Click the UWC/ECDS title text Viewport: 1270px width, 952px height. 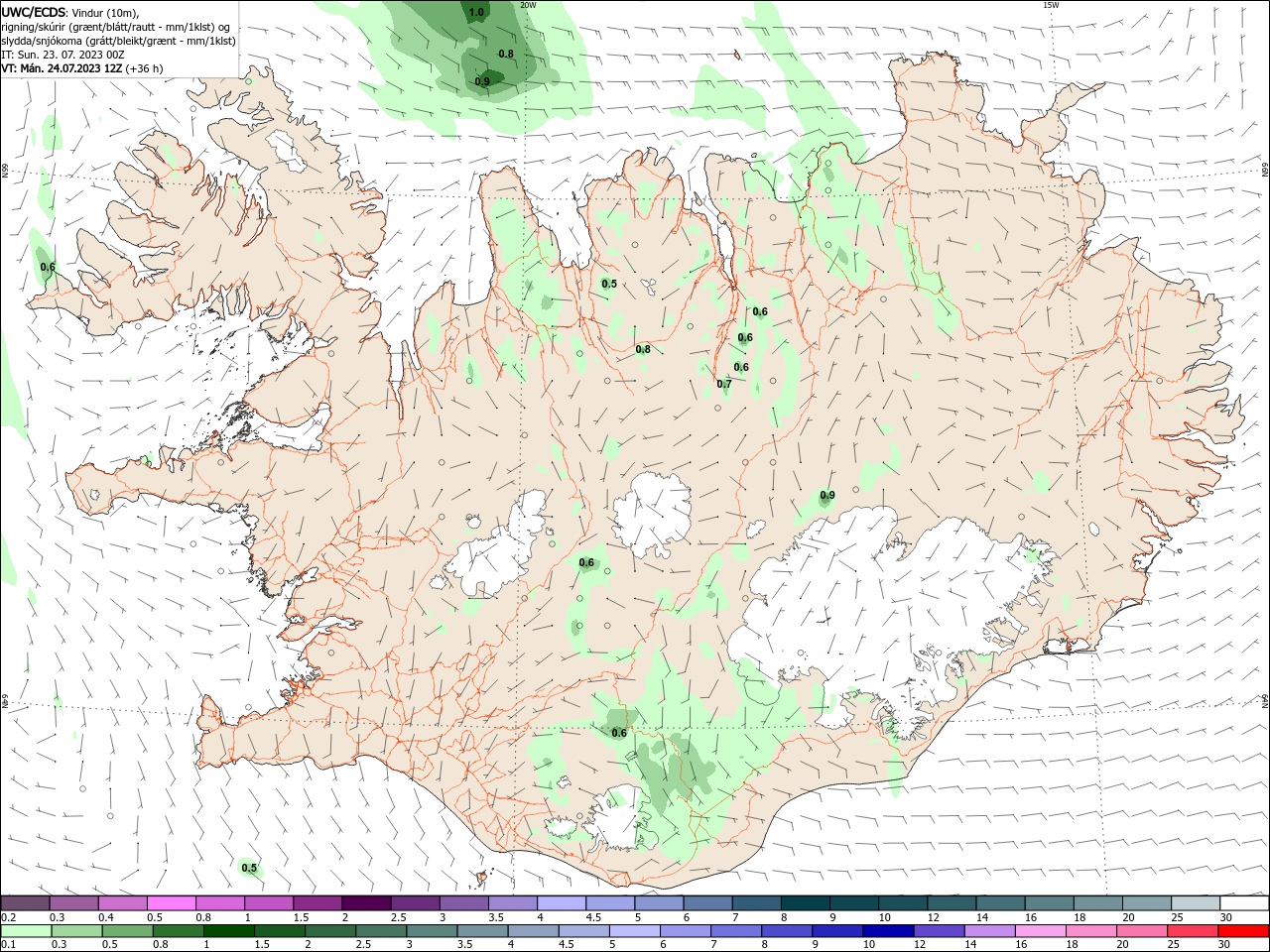[34, 12]
